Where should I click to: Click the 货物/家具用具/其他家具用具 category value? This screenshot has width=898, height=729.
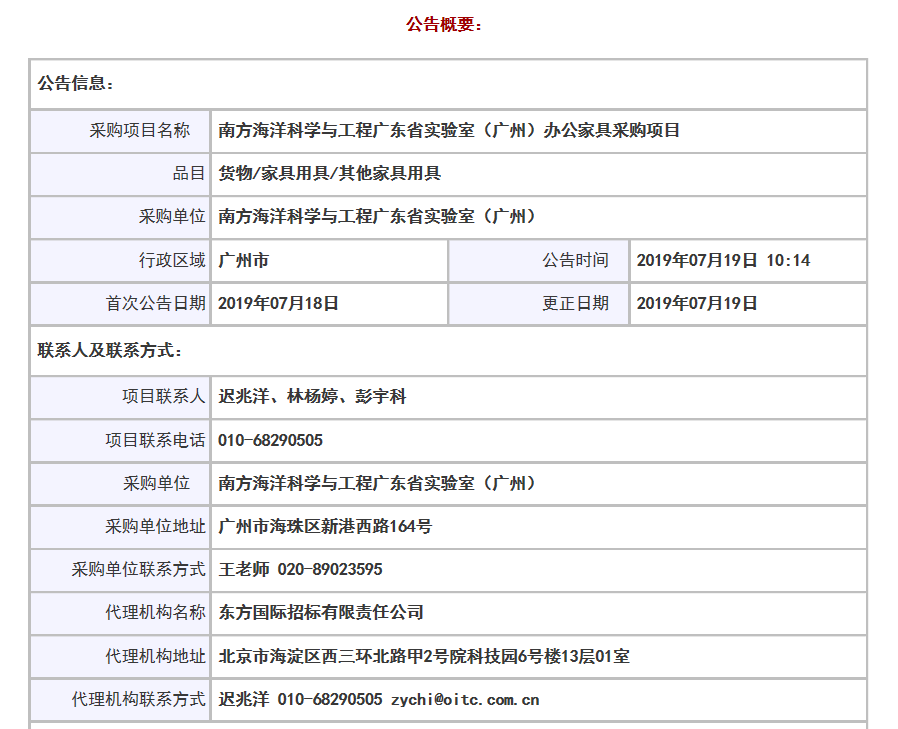330,174
